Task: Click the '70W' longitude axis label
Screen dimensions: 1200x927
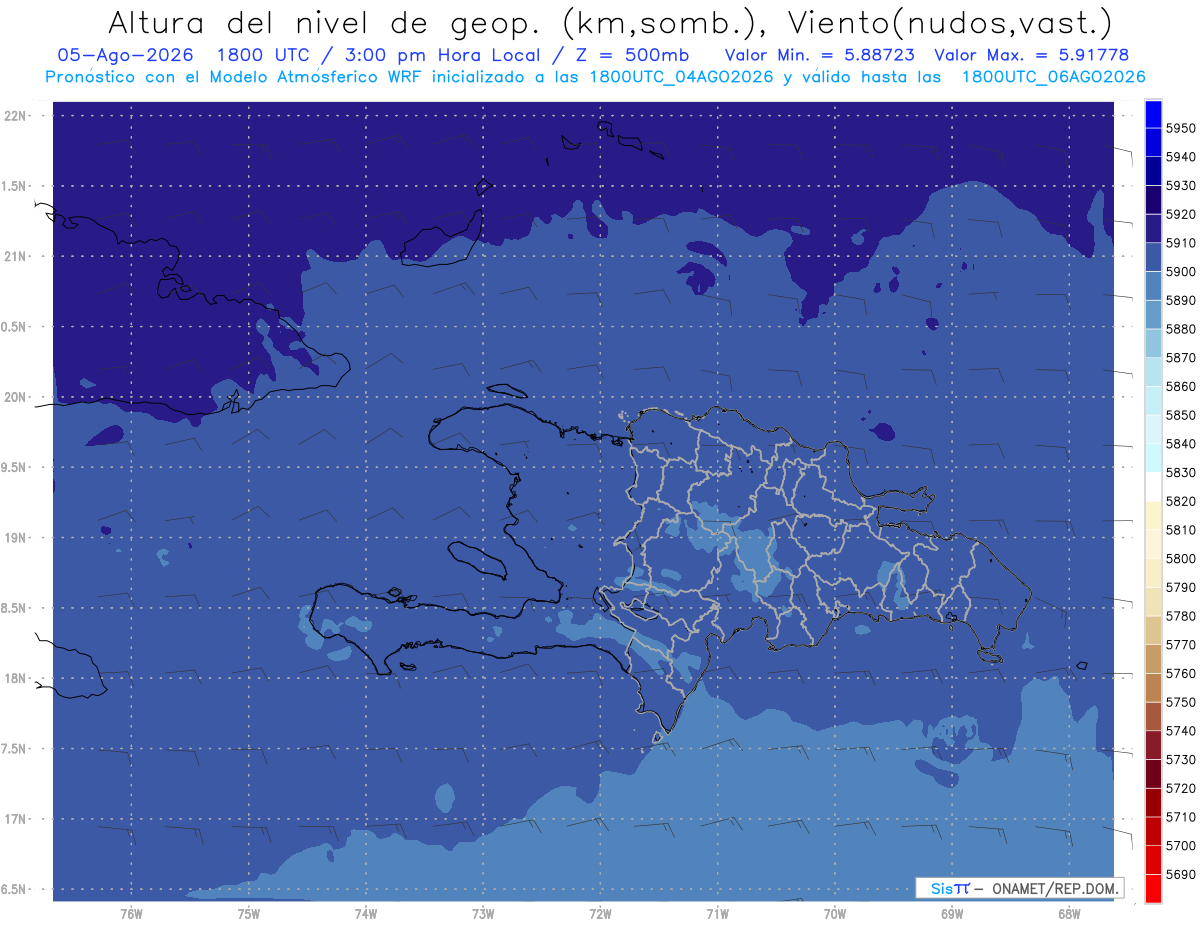Action: click(x=835, y=913)
